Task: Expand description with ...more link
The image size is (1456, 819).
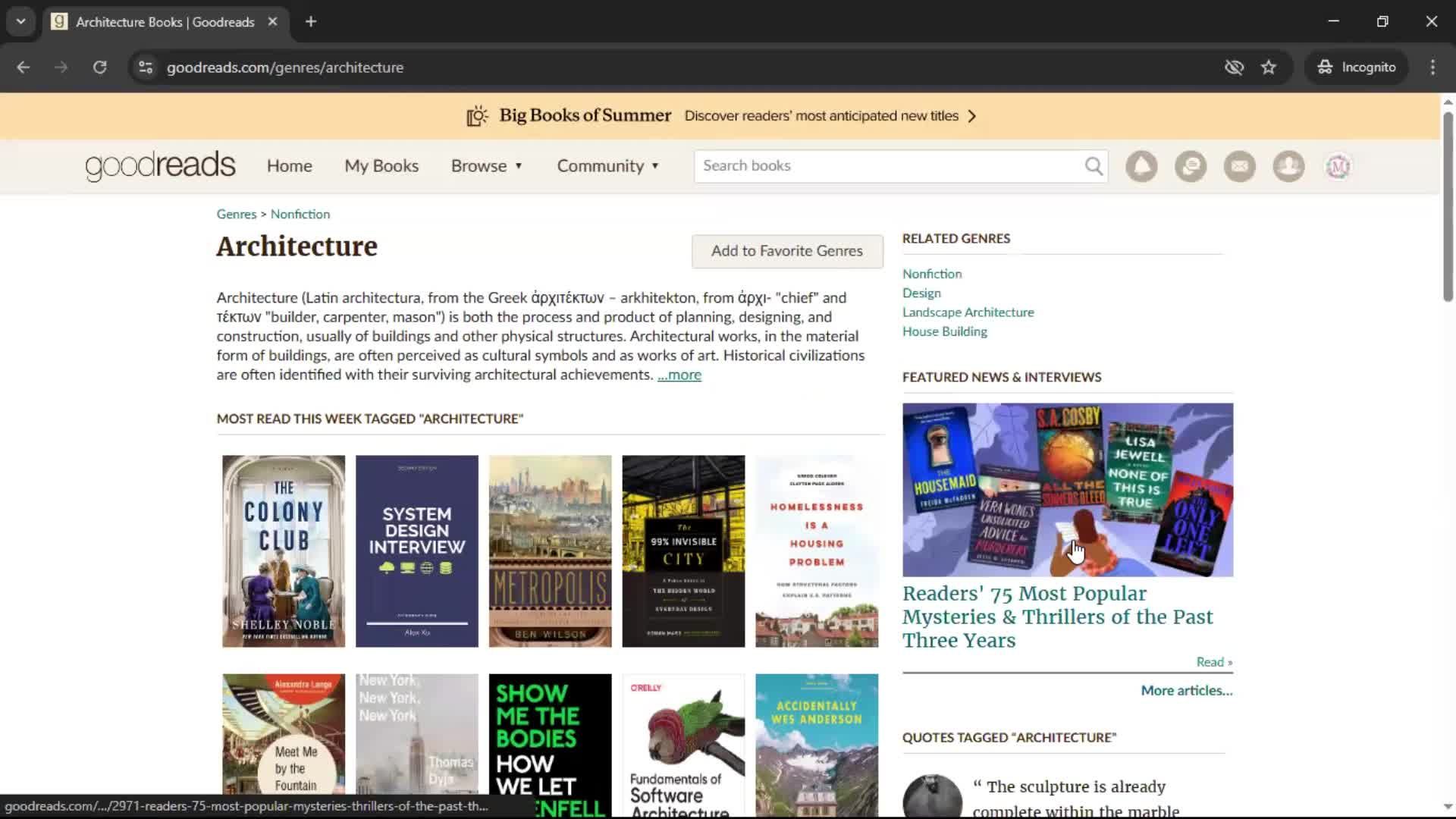Action: 679,375
